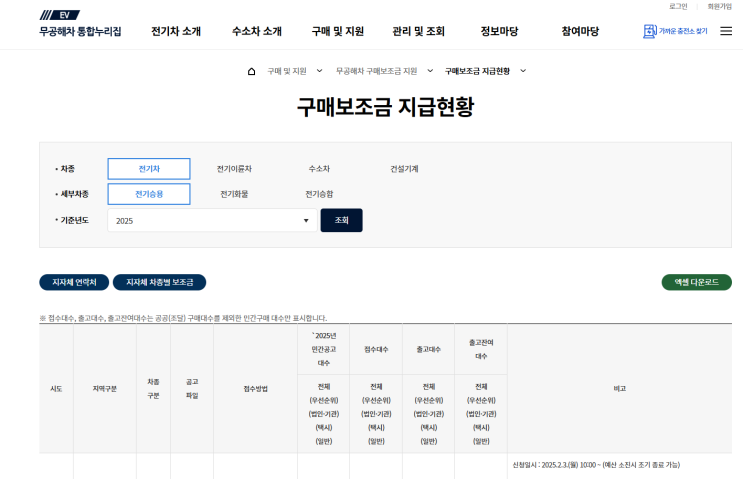Expand the 무공해차 구매보조금 지원 breadcrumb chevron
Viewport: 743px width, 479px height.
pos(430,71)
